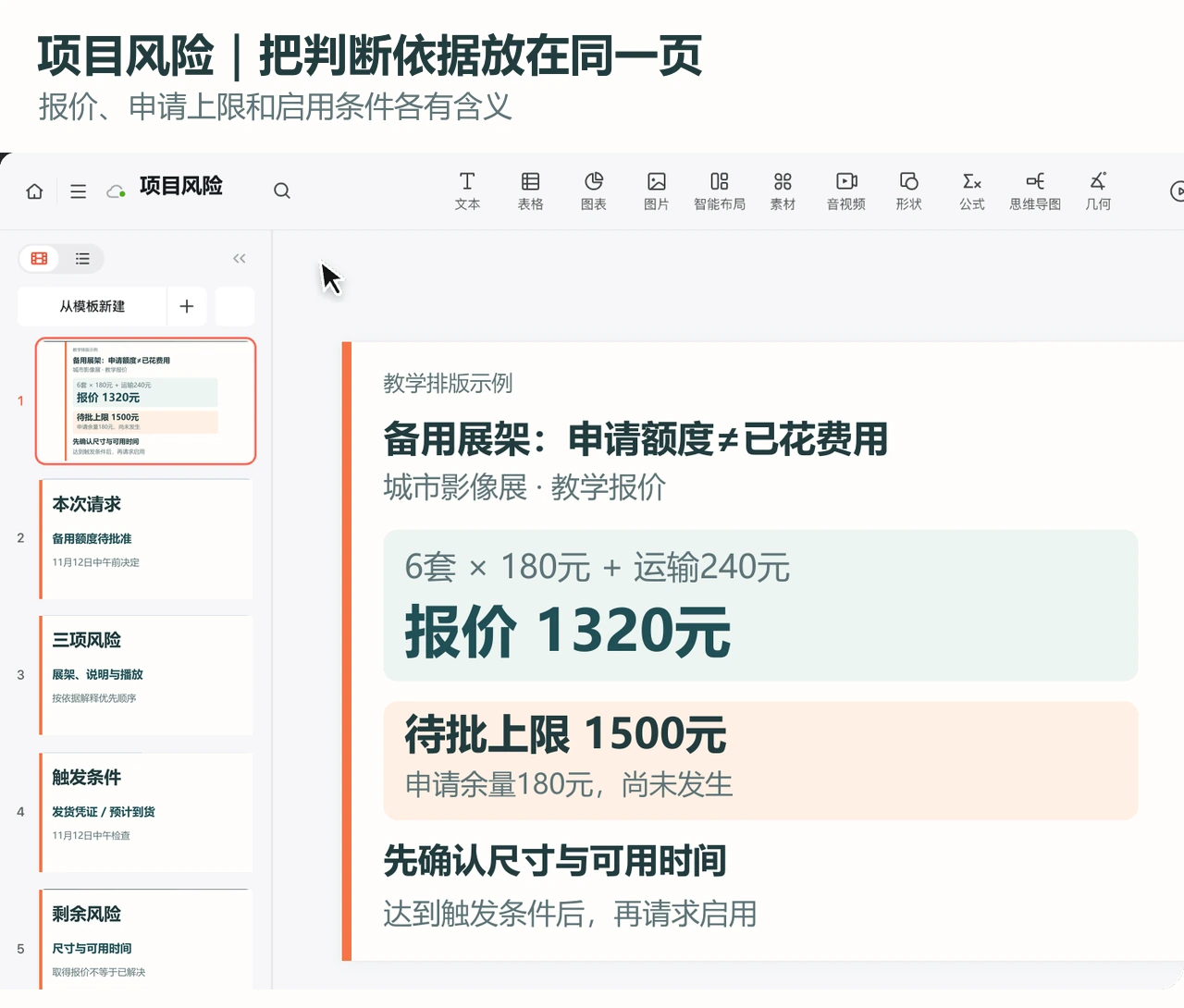Click the formula line 6套 × 180元 + 运输240元
Screen dimensions: 1184x1008
(598, 567)
